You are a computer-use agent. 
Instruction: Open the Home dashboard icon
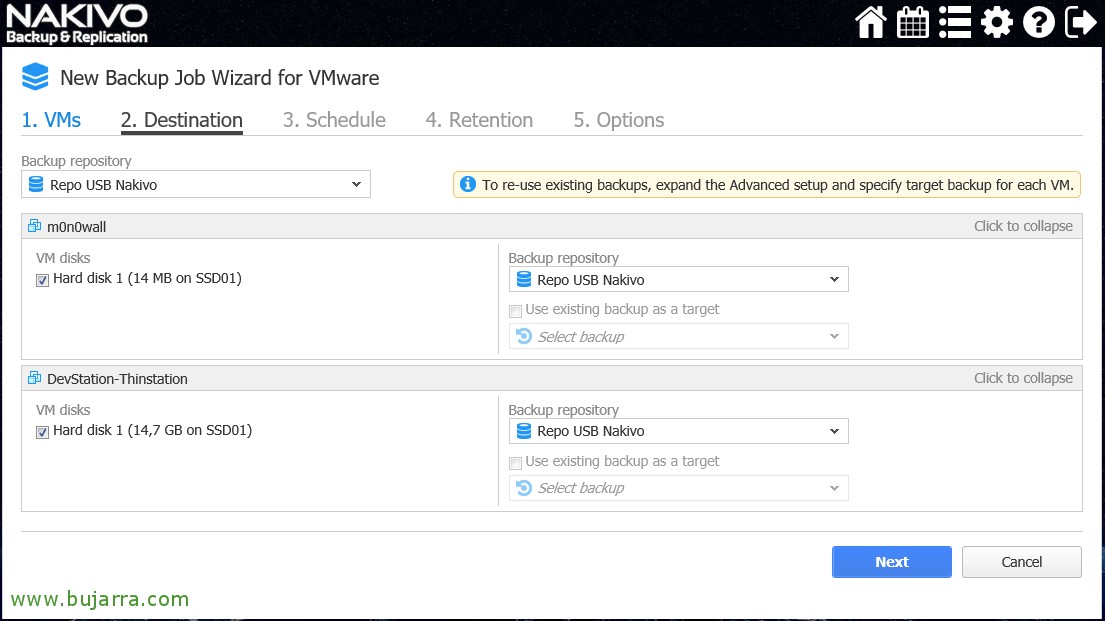pos(870,22)
